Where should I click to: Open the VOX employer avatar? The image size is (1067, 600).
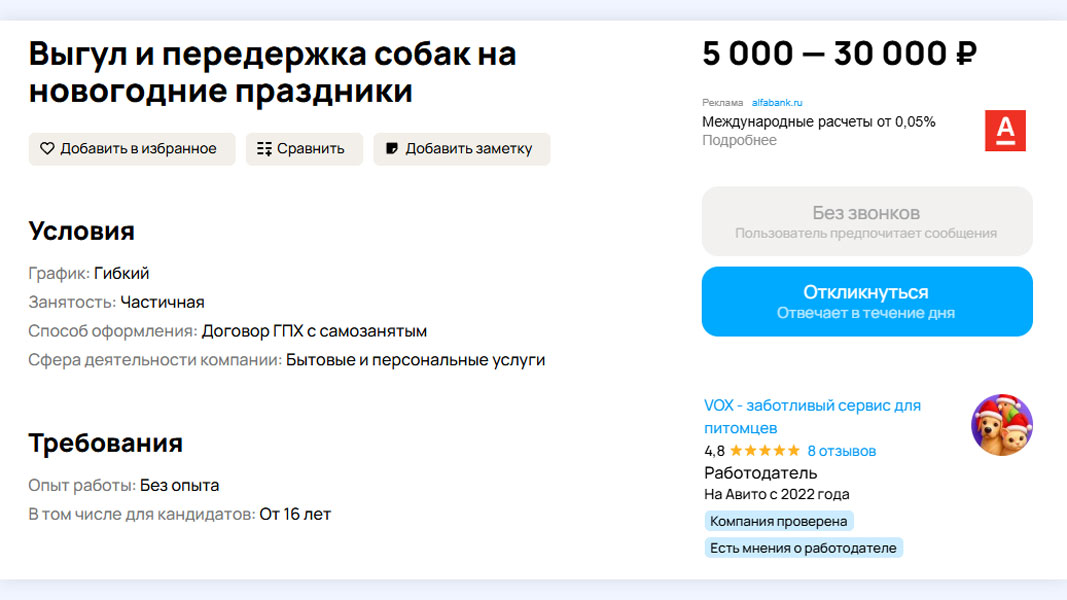[1001, 425]
